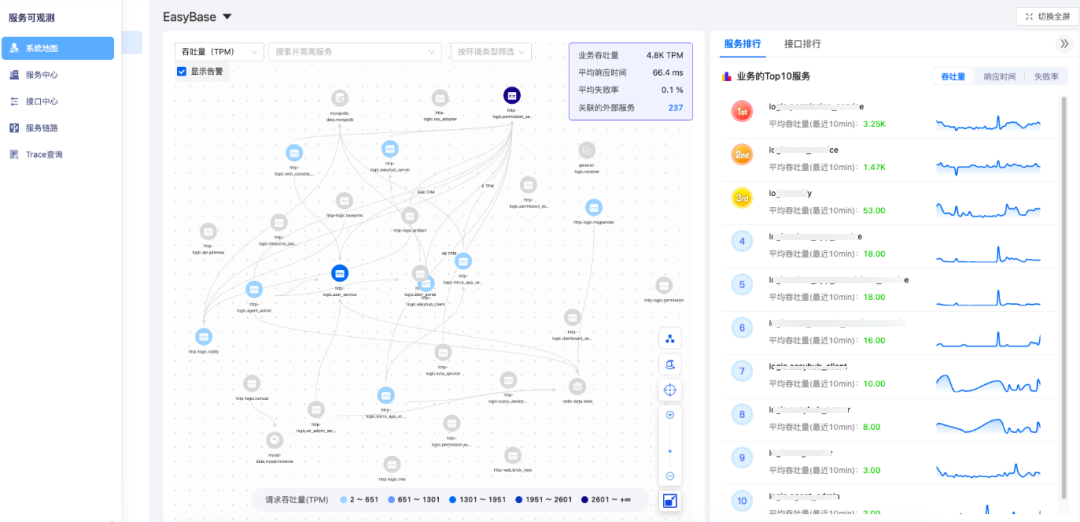Image resolution: width=1080 pixels, height=522 pixels.
Task: Select the logic.easyhub_server node
Action: pyautogui.click(x=390, y=149)
